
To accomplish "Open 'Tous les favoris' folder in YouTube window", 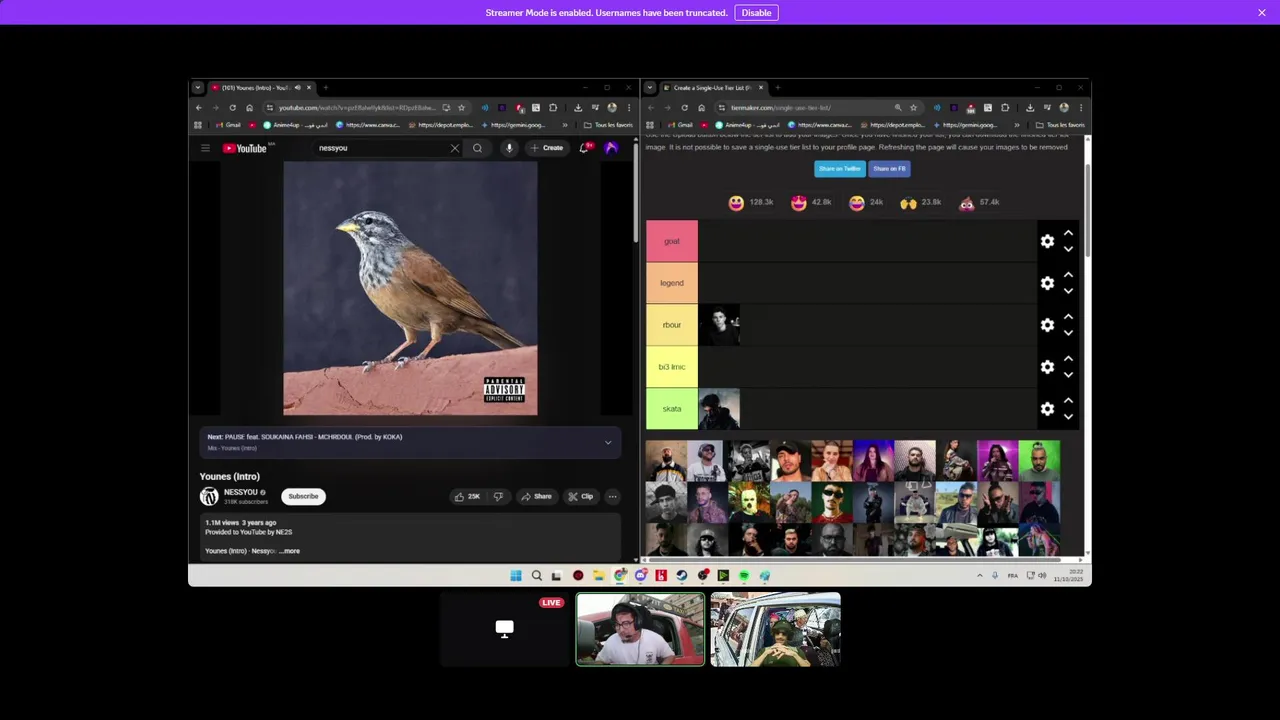I will (x=607, y=125).
